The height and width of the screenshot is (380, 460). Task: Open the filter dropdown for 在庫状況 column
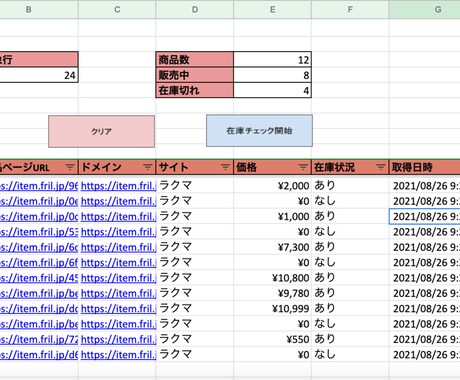(x=380, y=167)
